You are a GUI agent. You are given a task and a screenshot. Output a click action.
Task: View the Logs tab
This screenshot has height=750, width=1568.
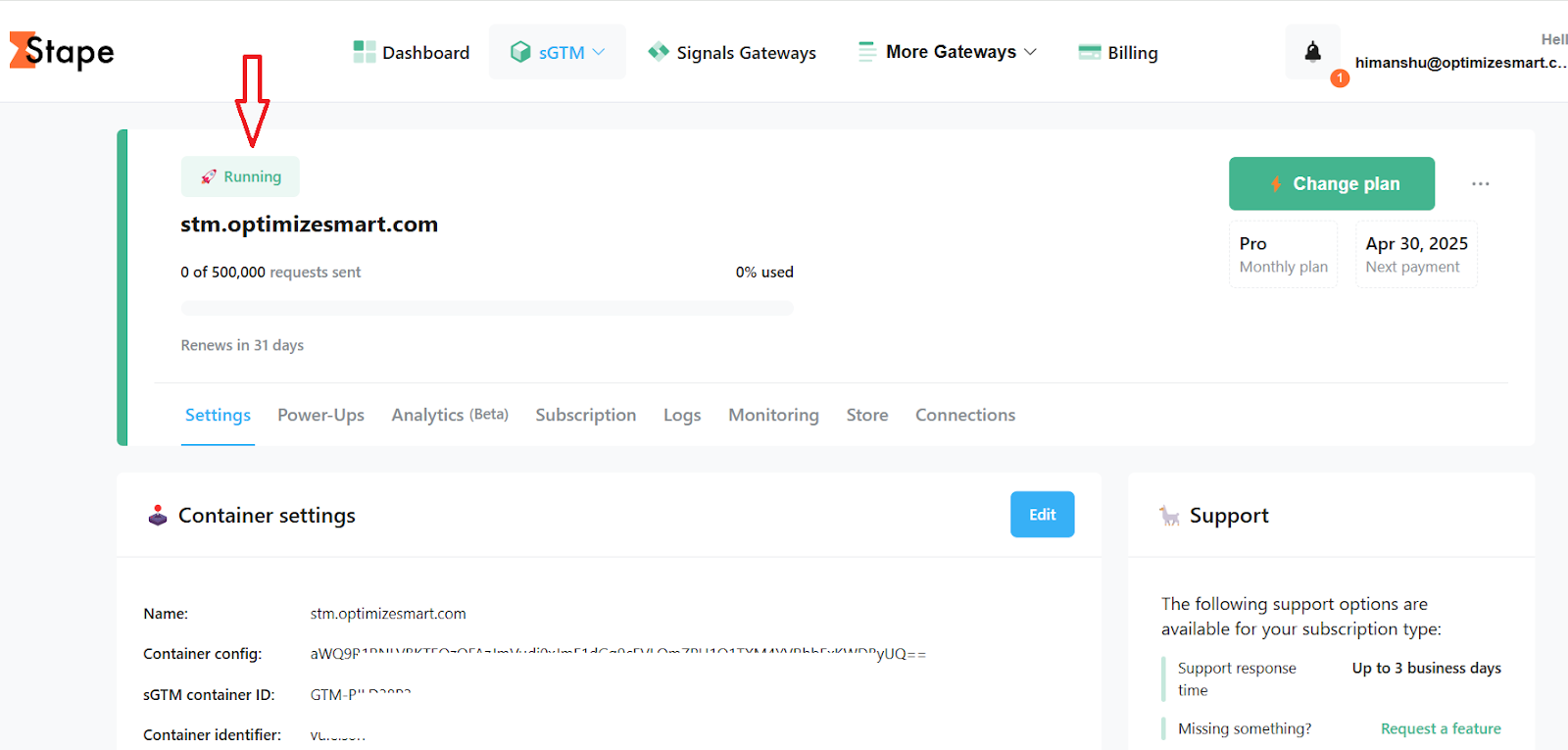(x=682, y=415)
